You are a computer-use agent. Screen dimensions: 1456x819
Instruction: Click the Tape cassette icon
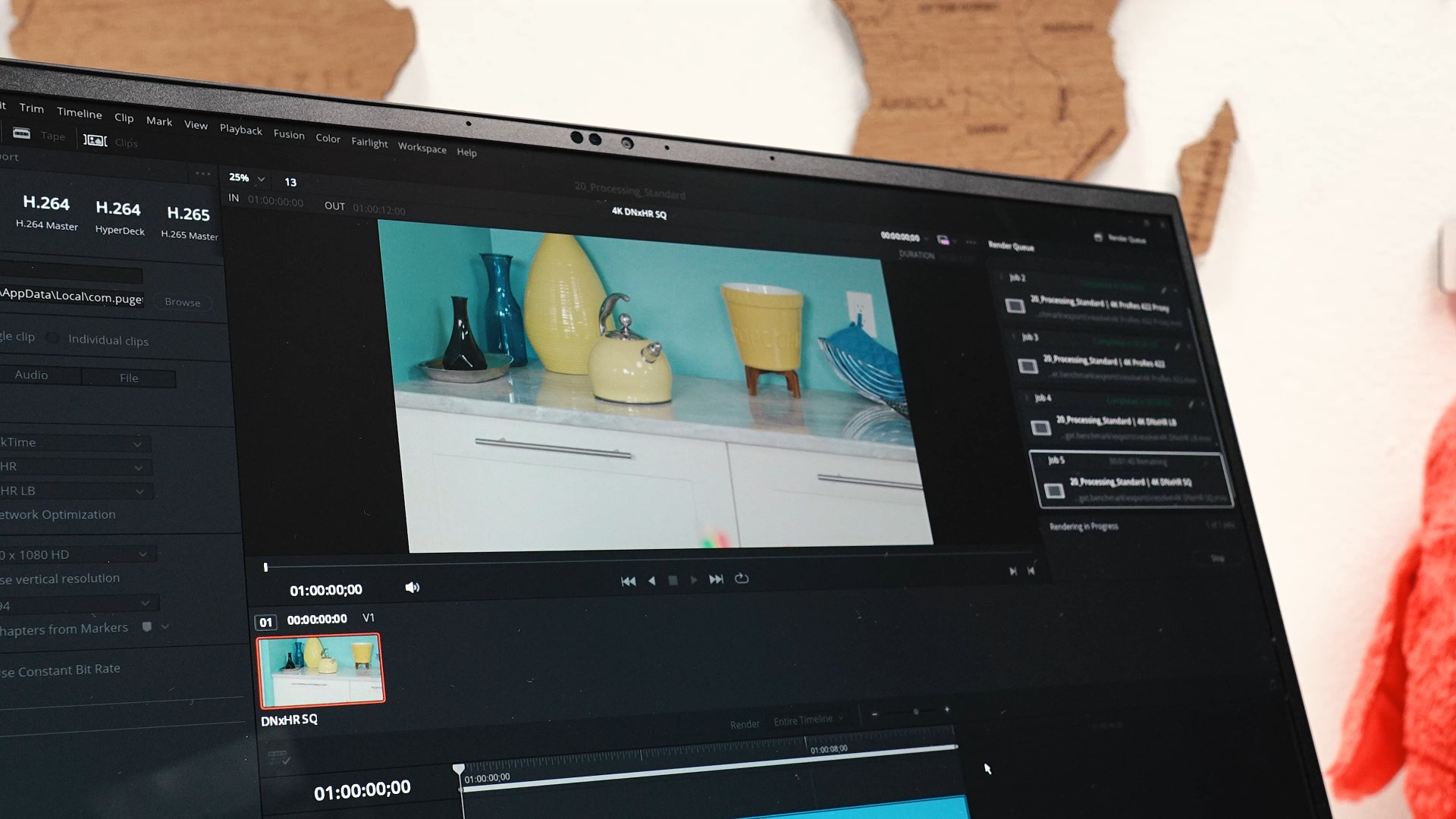point(22,133)
